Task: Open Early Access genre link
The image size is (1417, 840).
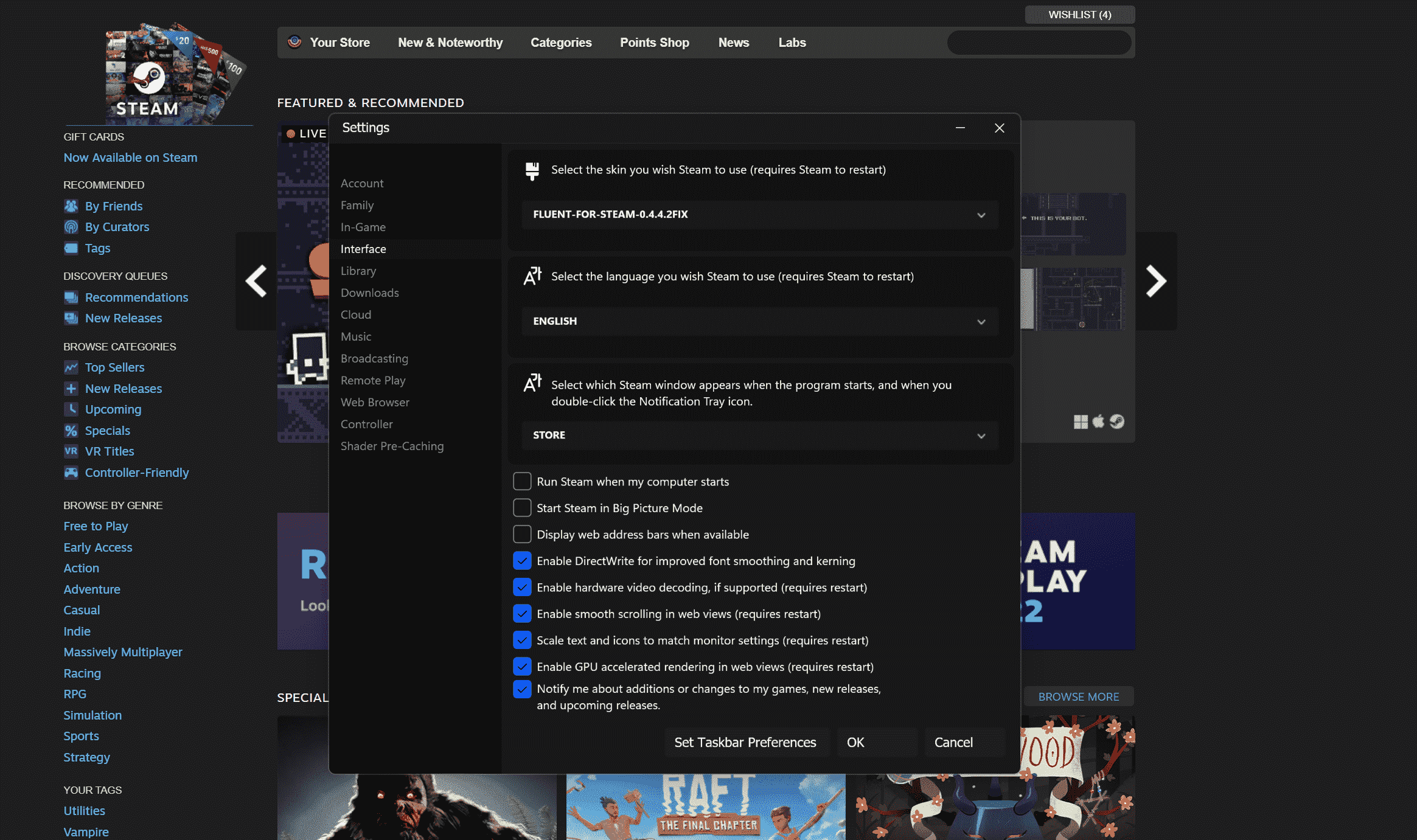Action: click(x=98, y=547)
